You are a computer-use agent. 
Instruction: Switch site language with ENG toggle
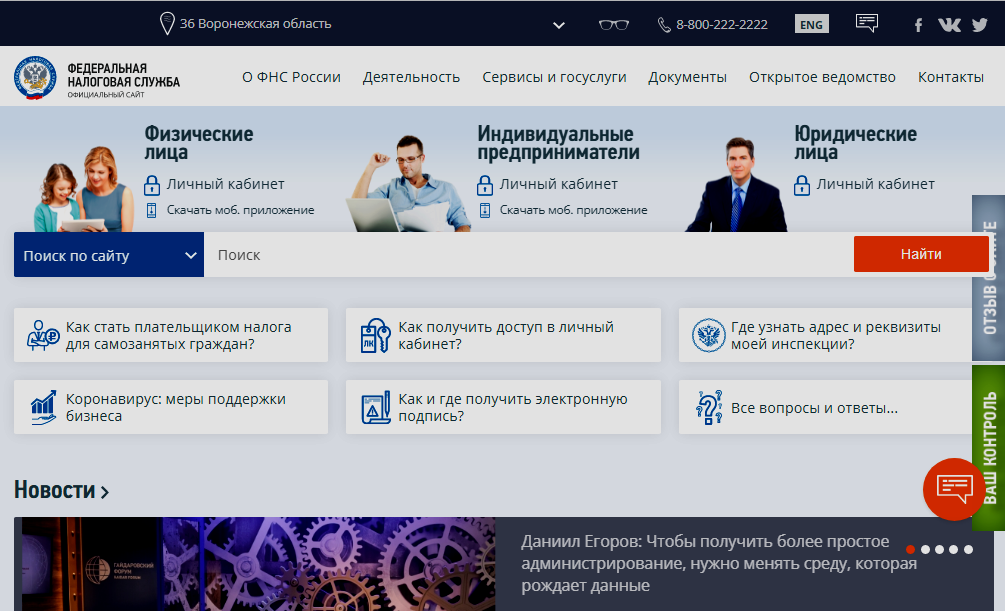click(811, 24)
